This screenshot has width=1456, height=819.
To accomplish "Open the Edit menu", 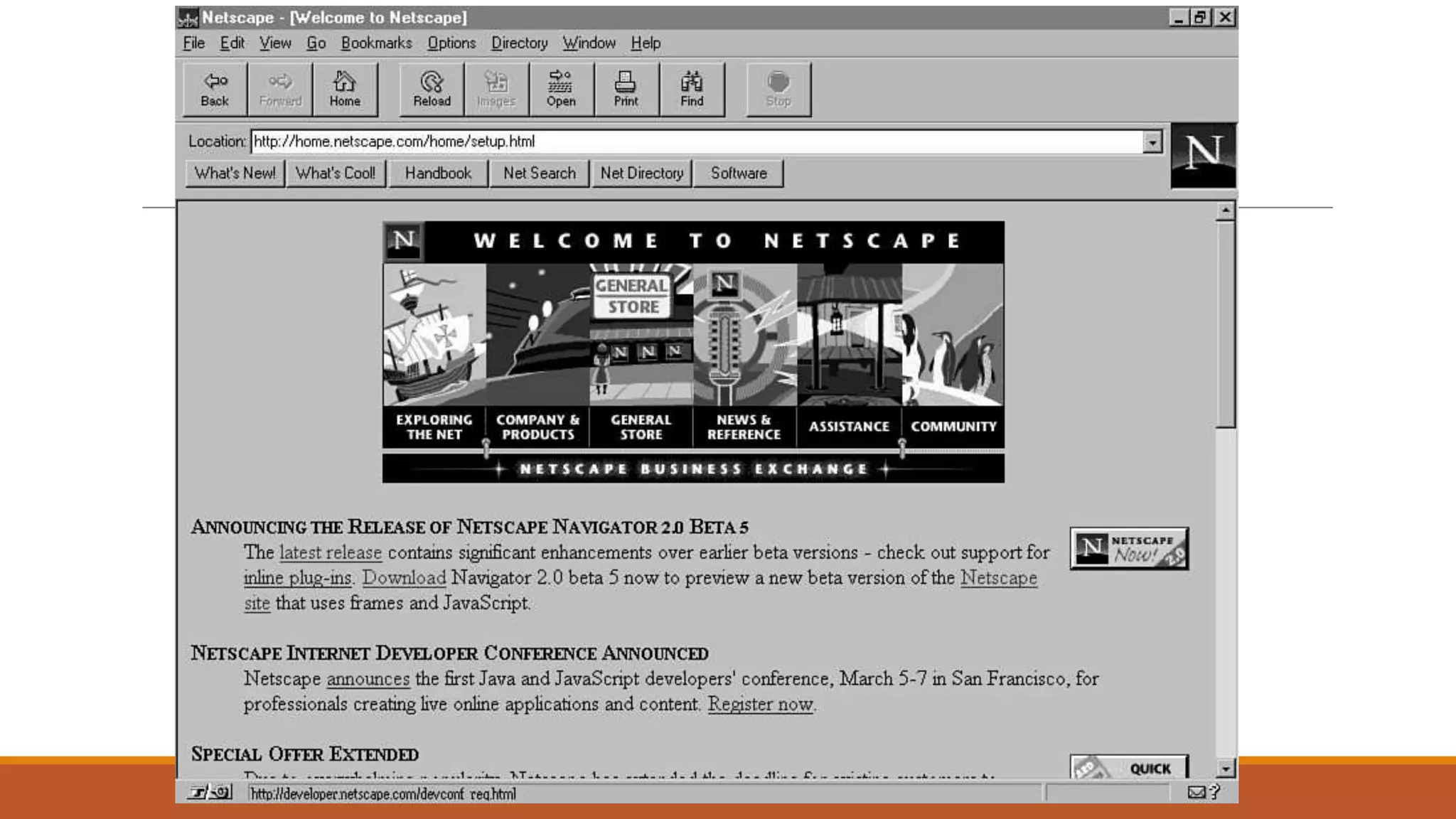I will coord(232,43).
